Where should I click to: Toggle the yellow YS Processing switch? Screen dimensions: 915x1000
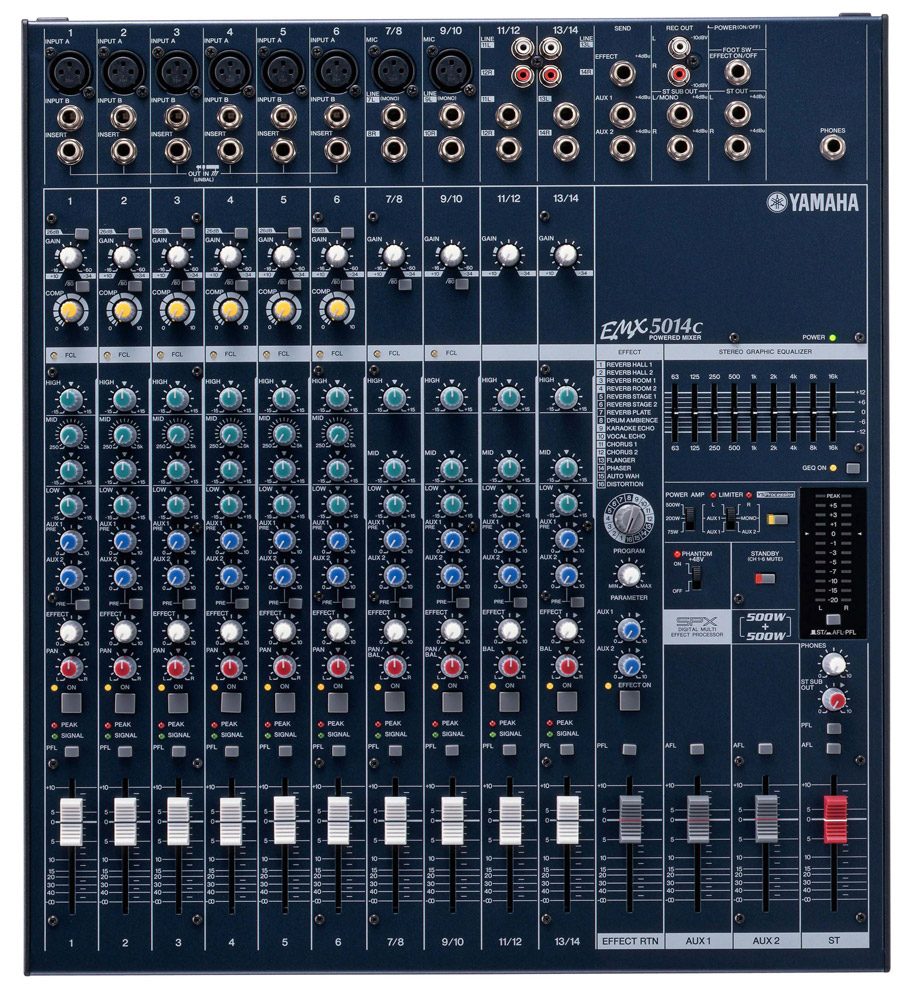(x=777, y=518)
